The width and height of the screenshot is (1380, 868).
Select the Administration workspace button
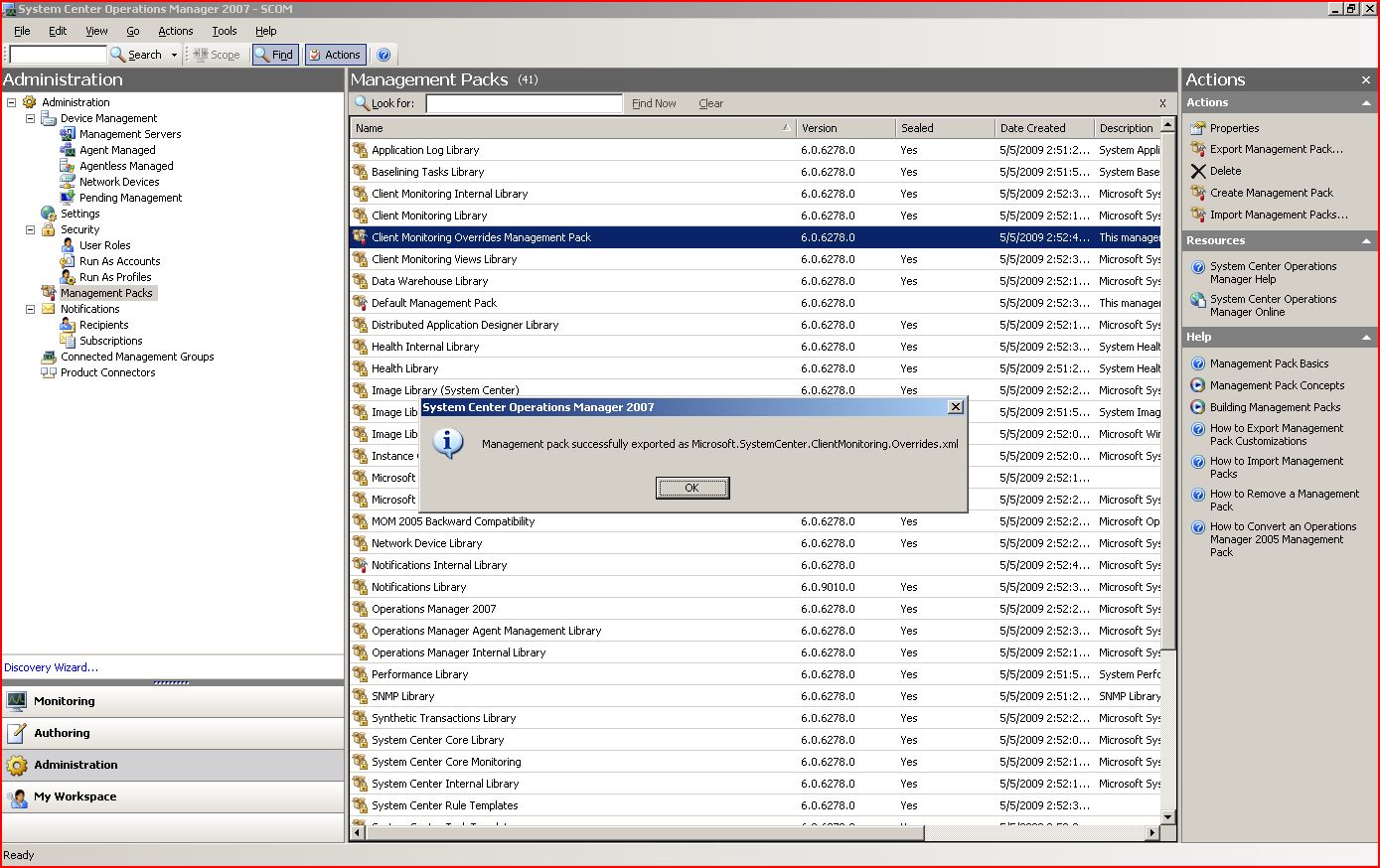tap(173, 765)
